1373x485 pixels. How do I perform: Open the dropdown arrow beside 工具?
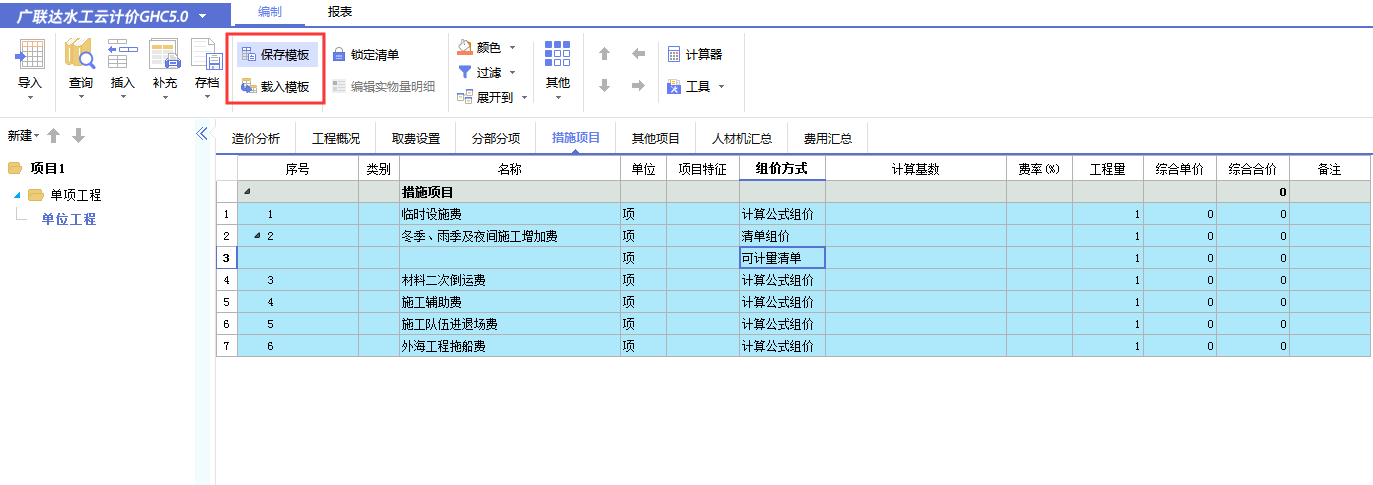pos(721,87)
